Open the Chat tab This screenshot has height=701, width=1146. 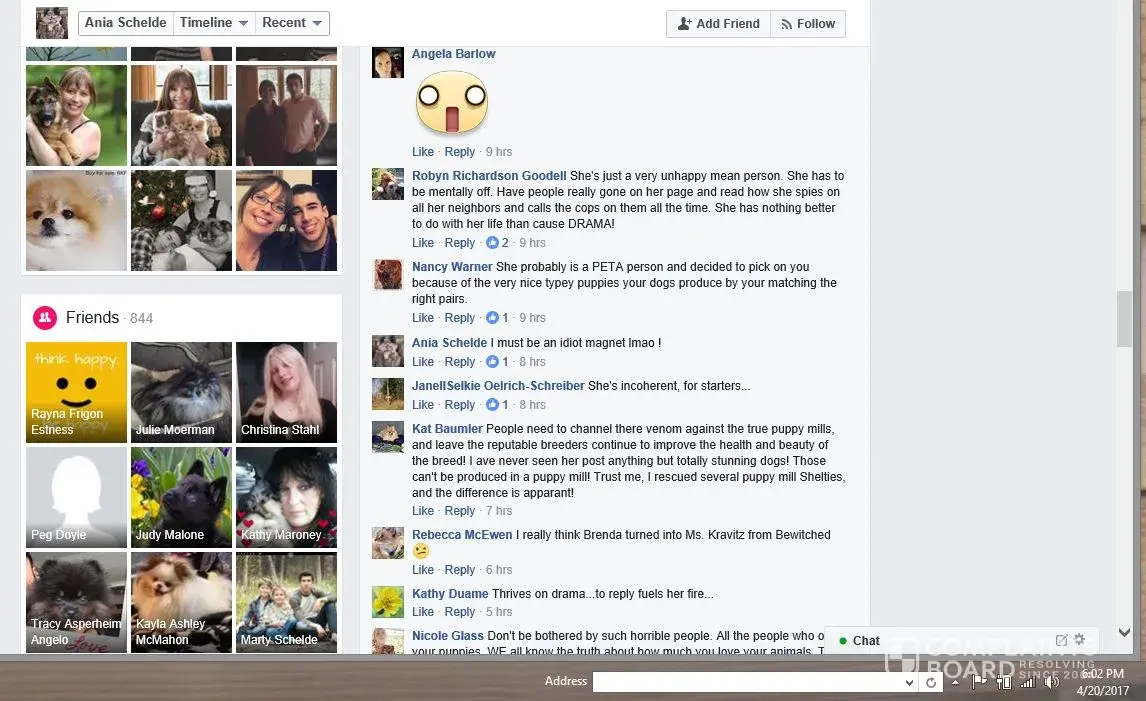click(866, 640)
